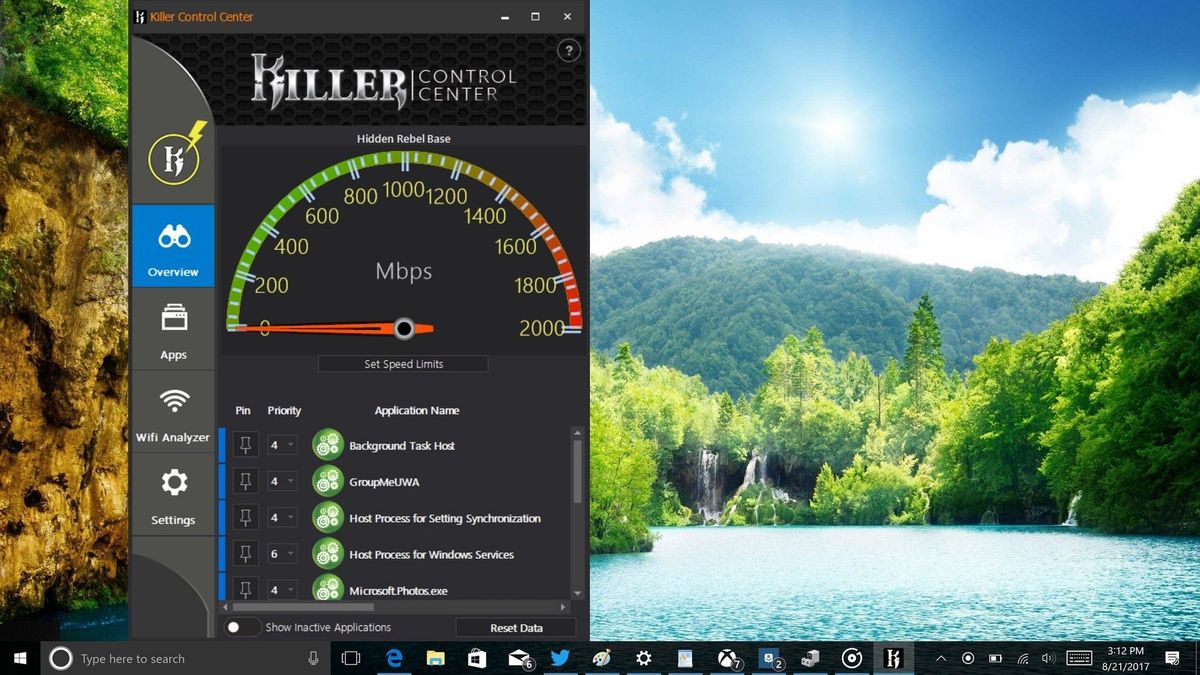Open the Windows Start menu
1200x675 pixels.
[x=20, y=658]
